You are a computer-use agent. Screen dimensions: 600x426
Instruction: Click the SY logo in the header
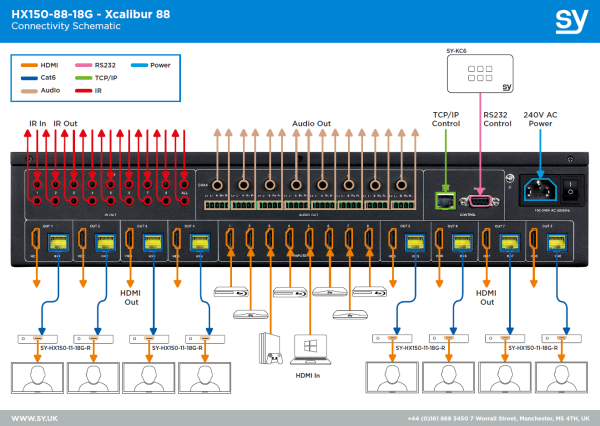click(572, 21)
